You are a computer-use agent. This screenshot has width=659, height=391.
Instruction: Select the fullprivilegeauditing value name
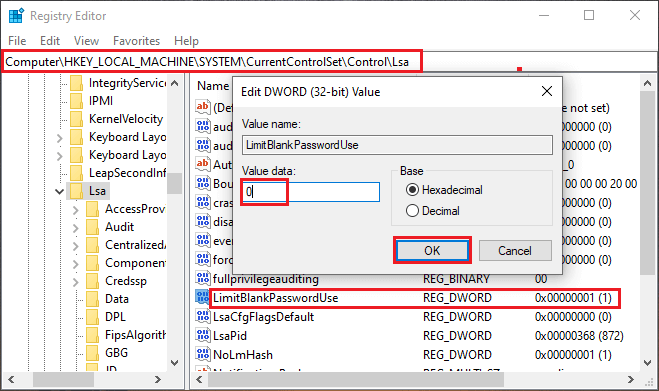coord(266,279)
